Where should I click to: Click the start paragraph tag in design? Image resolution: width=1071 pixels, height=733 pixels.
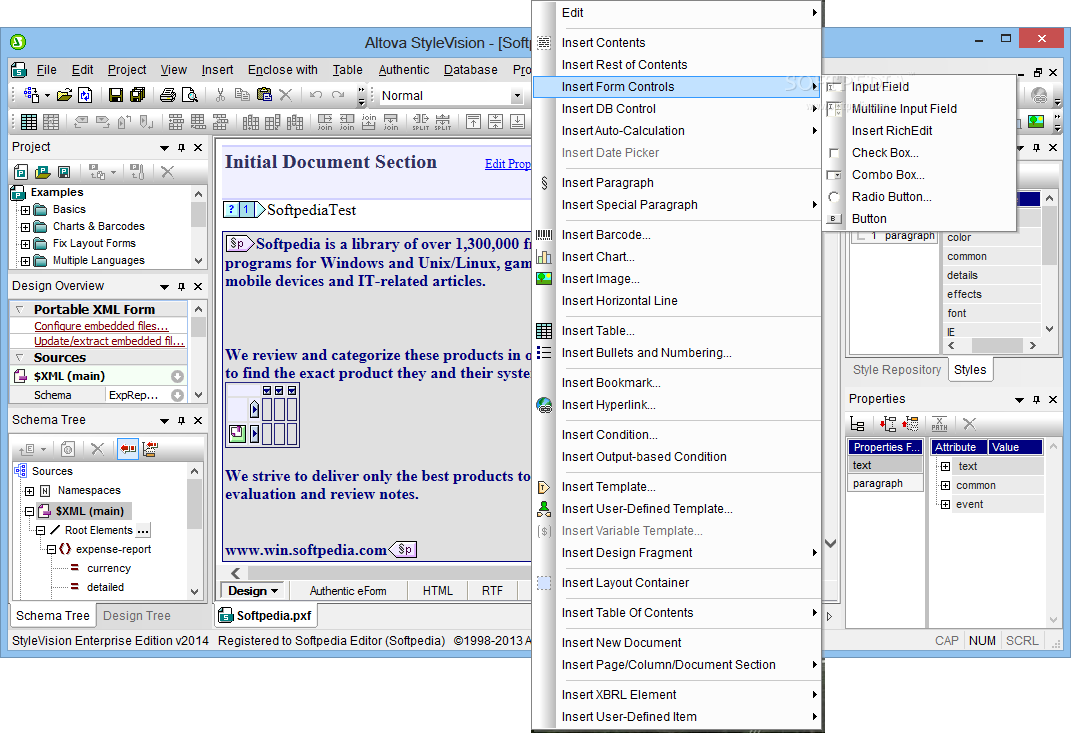[x=240, y=243]
